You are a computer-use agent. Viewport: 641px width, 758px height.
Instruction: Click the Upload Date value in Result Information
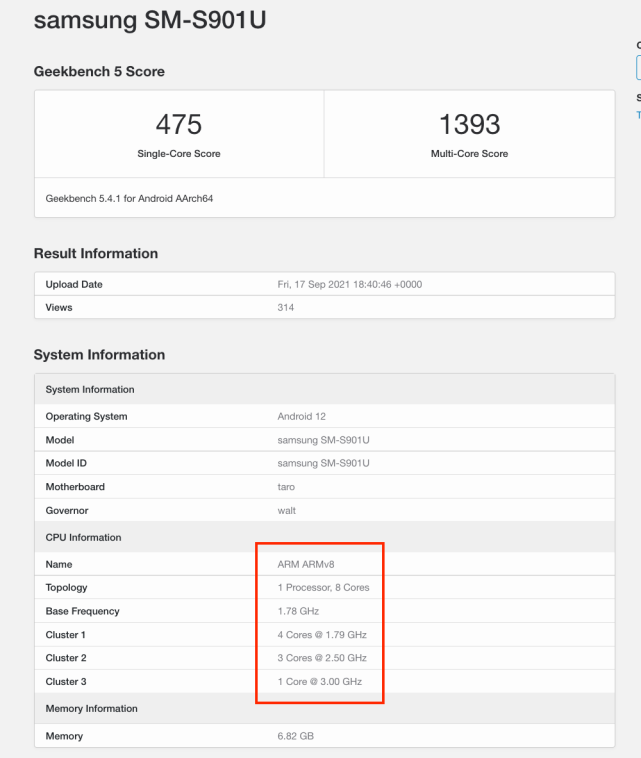(x=350, y=284)
